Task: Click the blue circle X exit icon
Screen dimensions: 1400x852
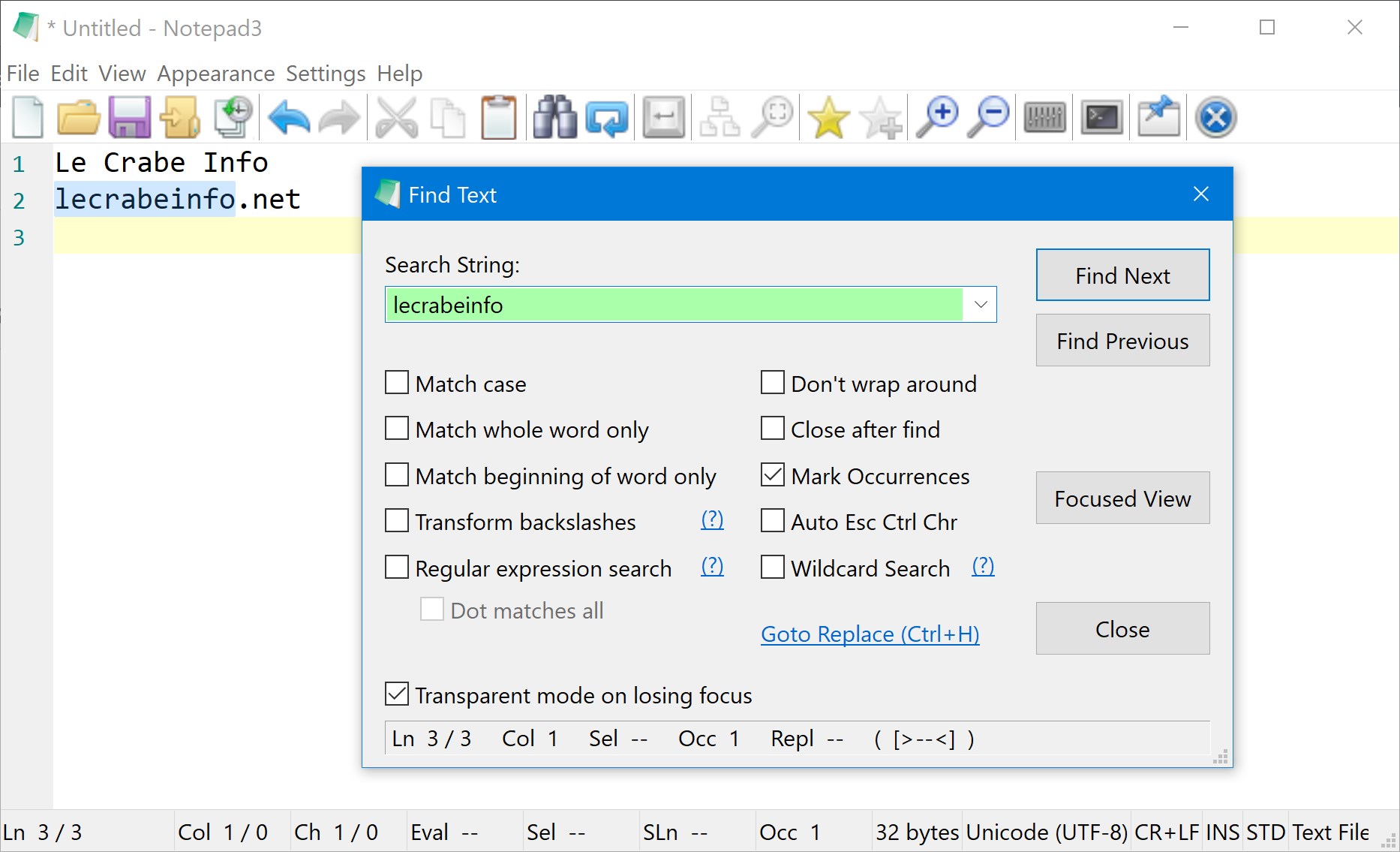Action: [x=1216, y=117]
